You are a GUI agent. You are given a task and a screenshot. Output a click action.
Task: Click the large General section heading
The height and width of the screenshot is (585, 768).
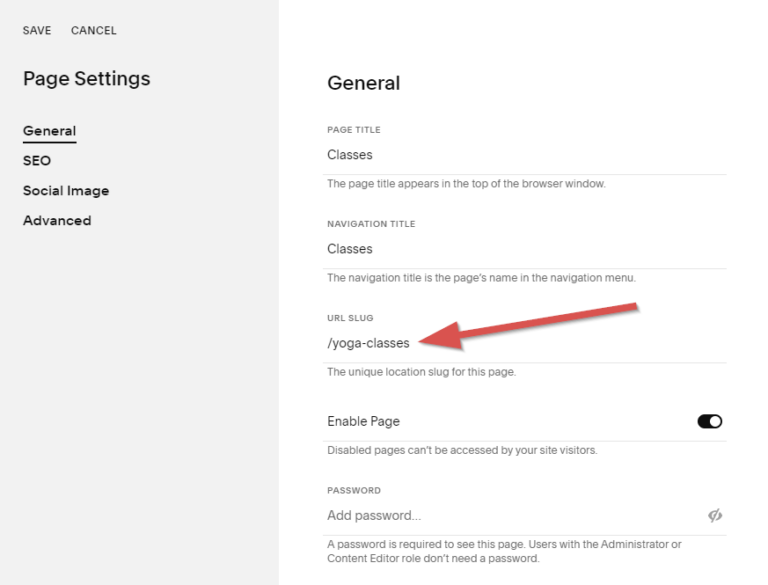[363, 84]
